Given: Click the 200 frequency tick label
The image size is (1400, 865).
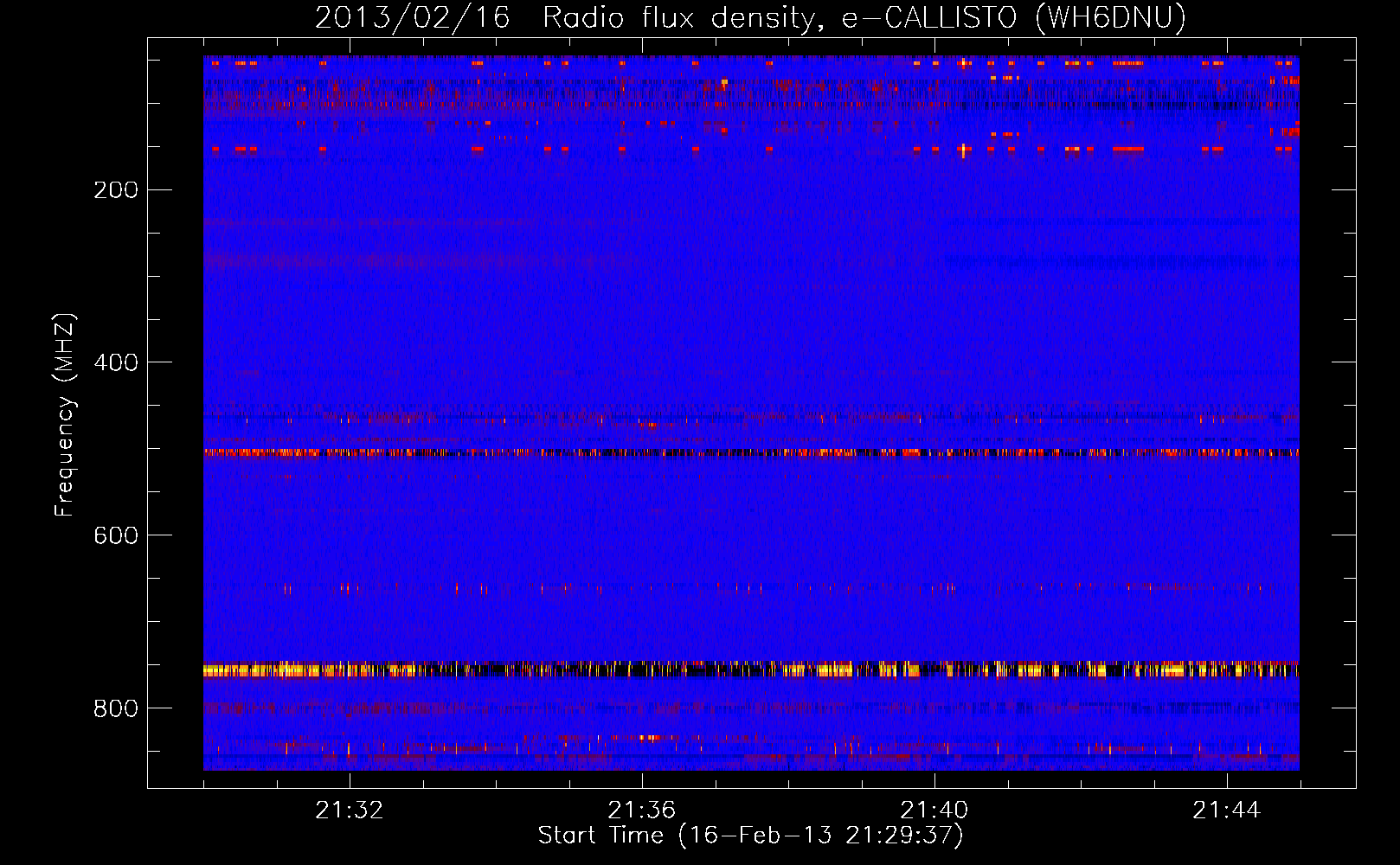Looking at the screenshot, I should [116, 190].
